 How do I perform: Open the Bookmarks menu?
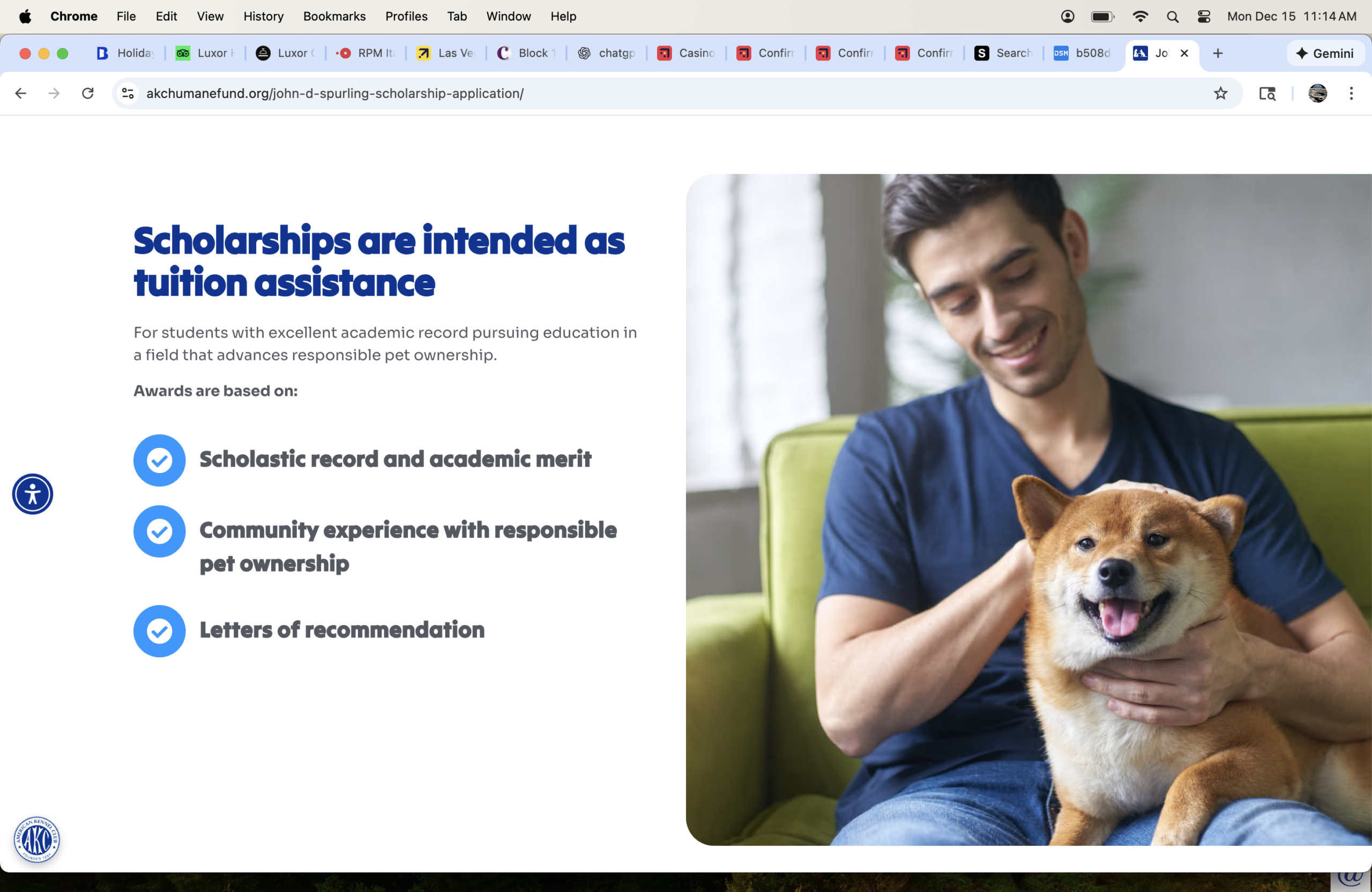[x=334, y=17]
